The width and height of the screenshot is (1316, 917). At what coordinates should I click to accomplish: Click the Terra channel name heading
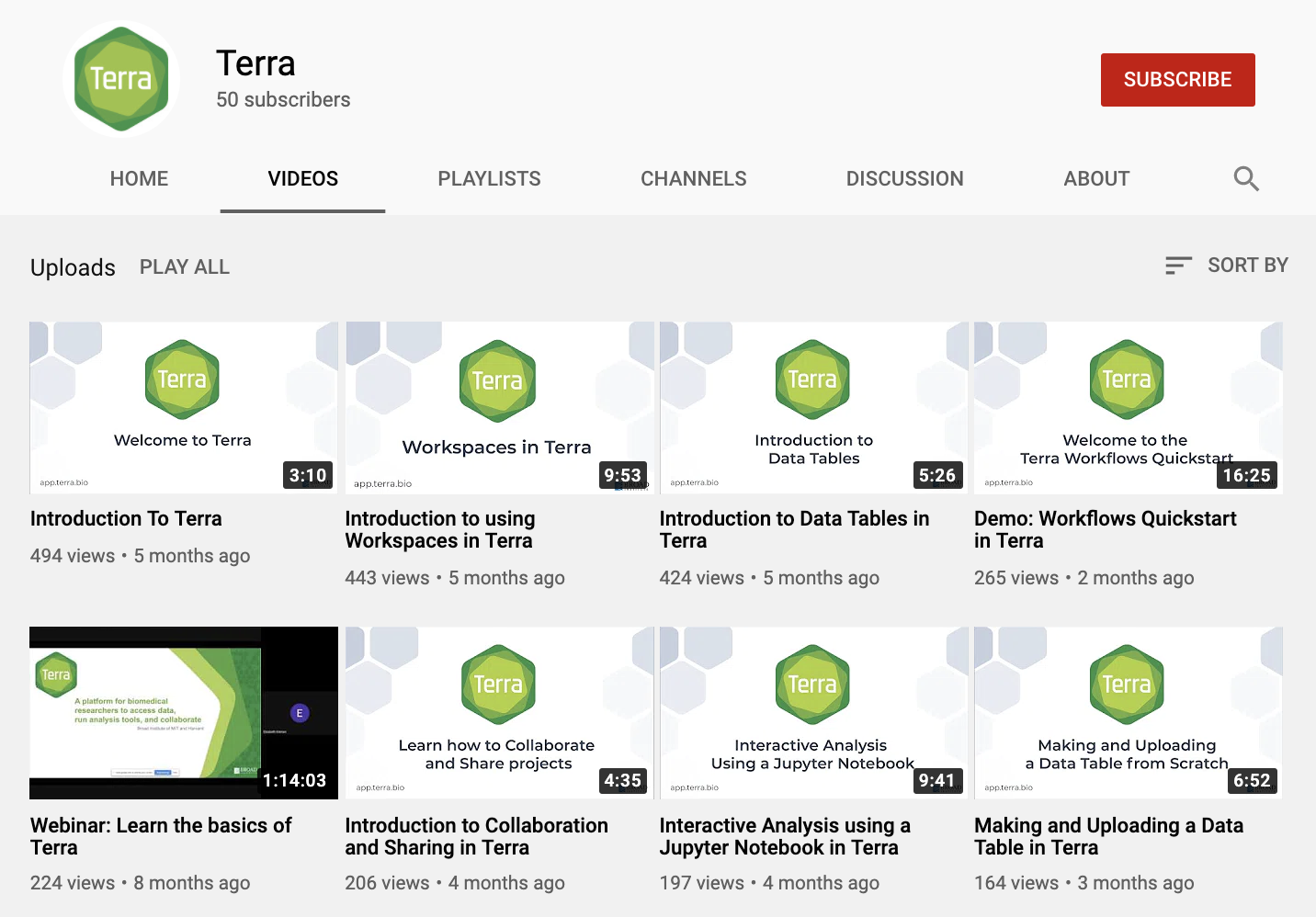255,63
